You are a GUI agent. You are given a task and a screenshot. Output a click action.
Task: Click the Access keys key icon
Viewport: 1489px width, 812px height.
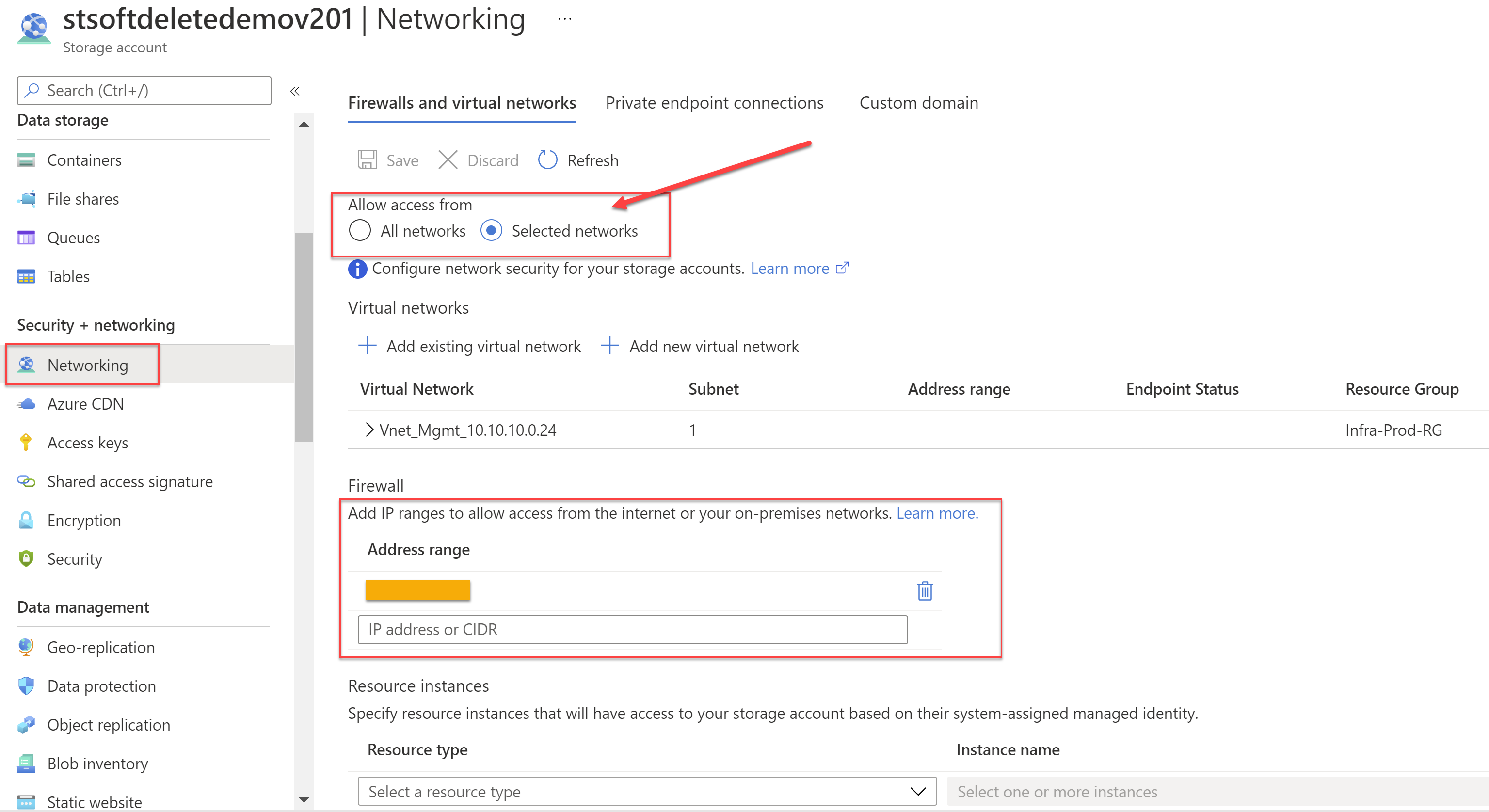[26, 442]
